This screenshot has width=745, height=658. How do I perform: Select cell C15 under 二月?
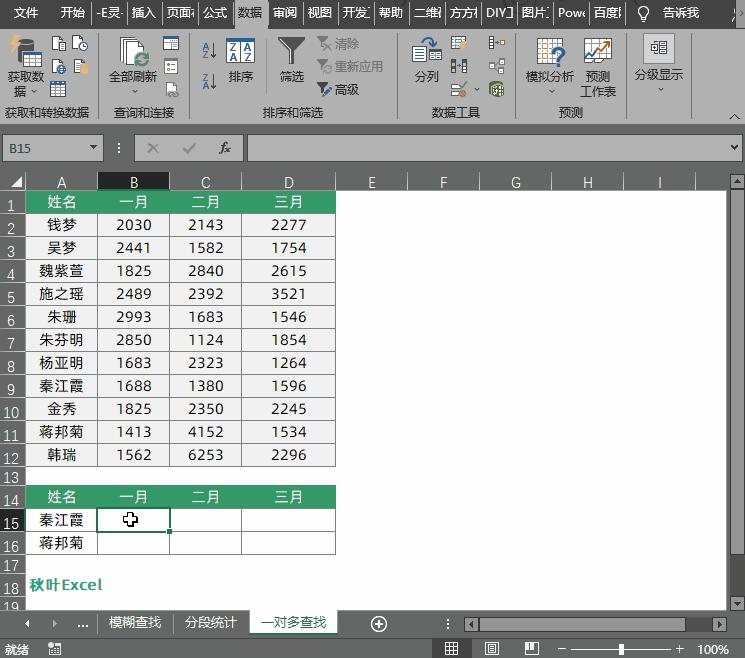(205, 520)
